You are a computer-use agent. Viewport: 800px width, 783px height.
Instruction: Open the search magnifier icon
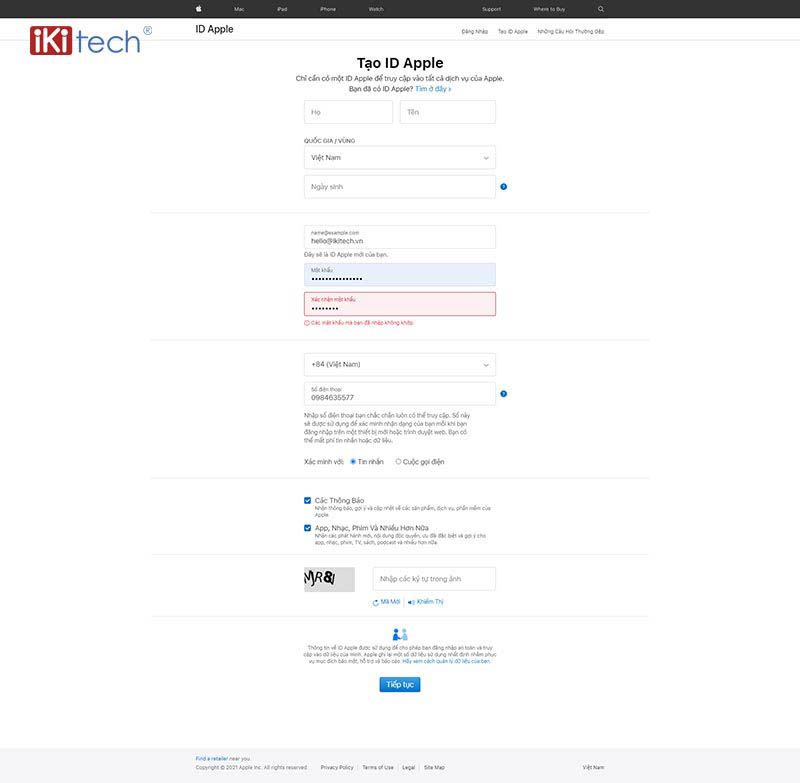(601, 9)
